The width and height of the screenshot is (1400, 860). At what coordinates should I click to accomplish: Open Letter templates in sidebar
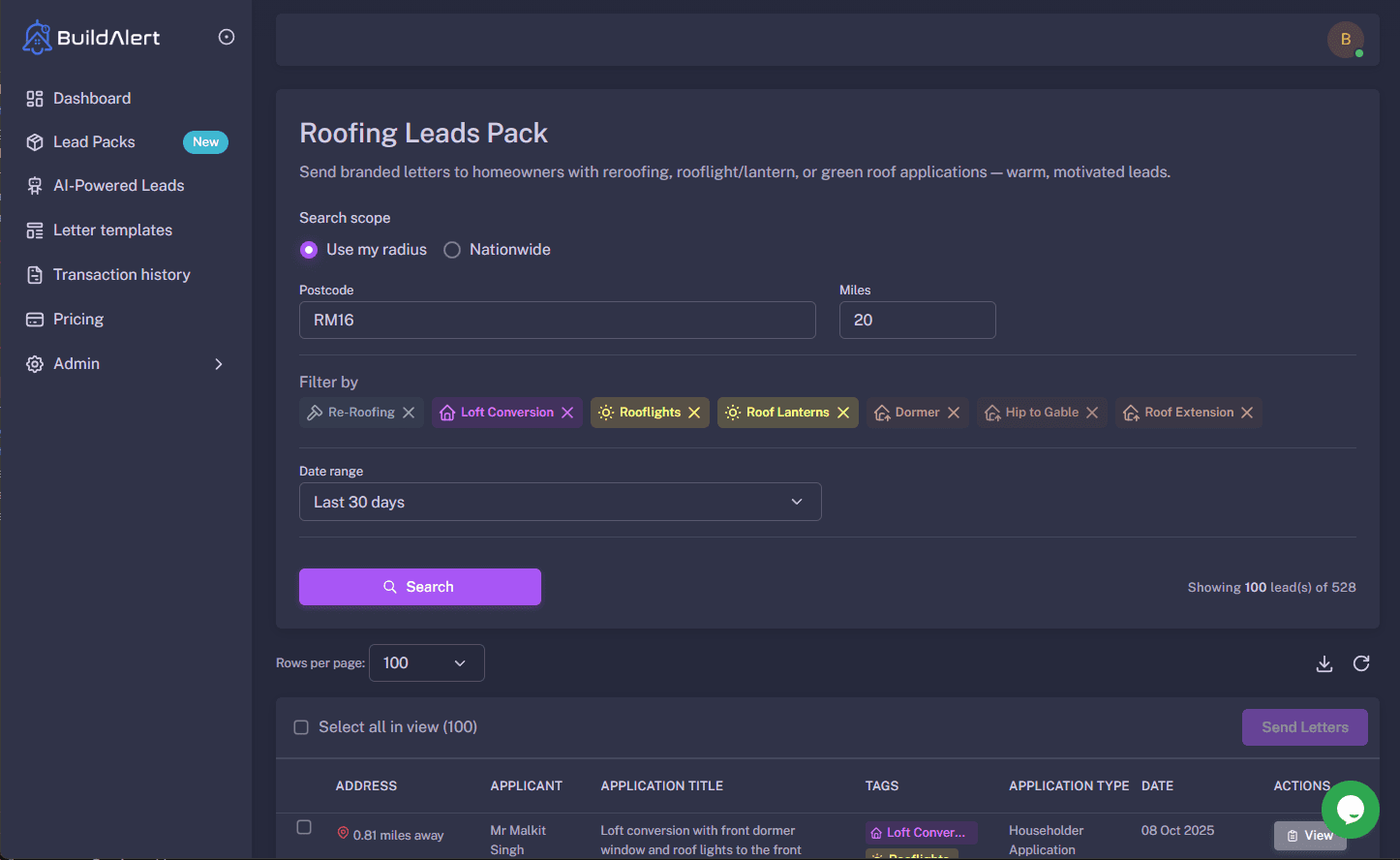point(112,230)
